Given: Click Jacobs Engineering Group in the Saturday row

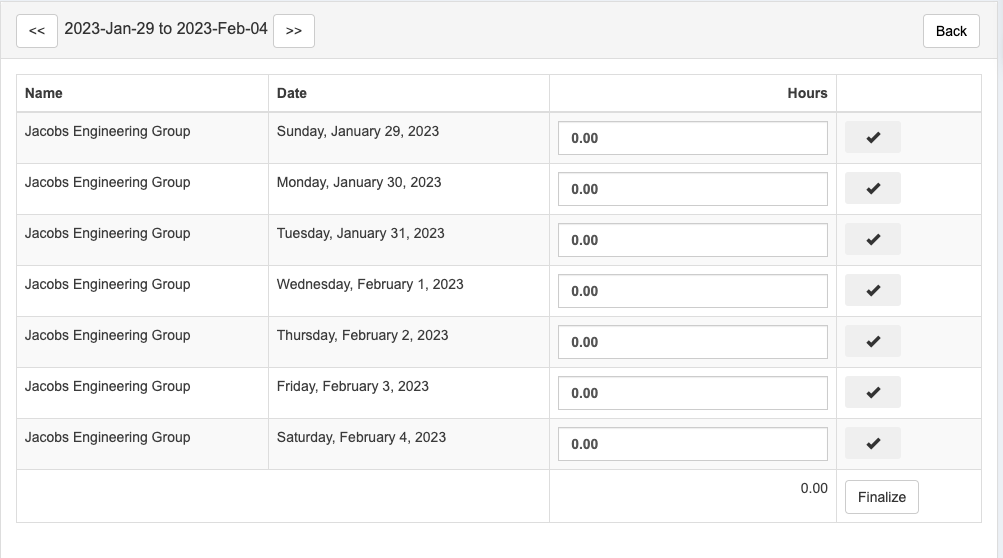Looking at the screenshot, I should (107, 438).
